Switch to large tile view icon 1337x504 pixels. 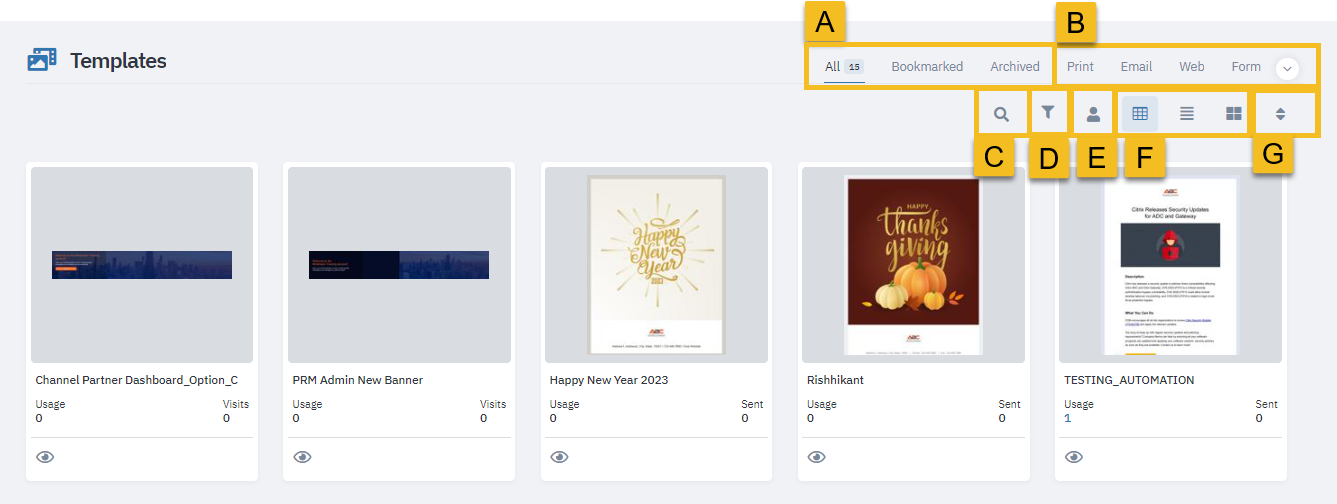click(1234, 114)
